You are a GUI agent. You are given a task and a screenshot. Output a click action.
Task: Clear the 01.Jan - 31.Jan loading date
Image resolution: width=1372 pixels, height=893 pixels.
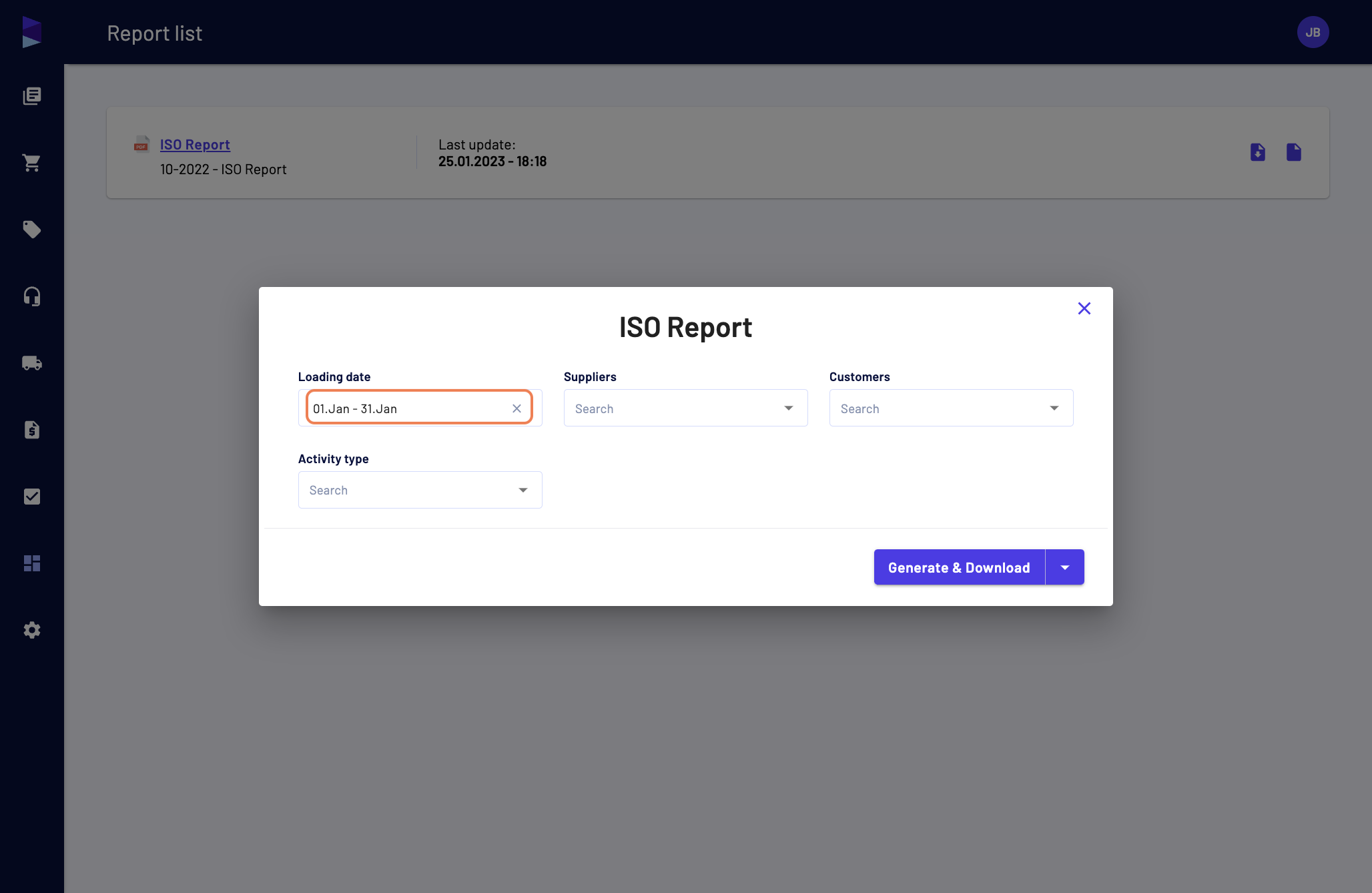pos(517,408)
